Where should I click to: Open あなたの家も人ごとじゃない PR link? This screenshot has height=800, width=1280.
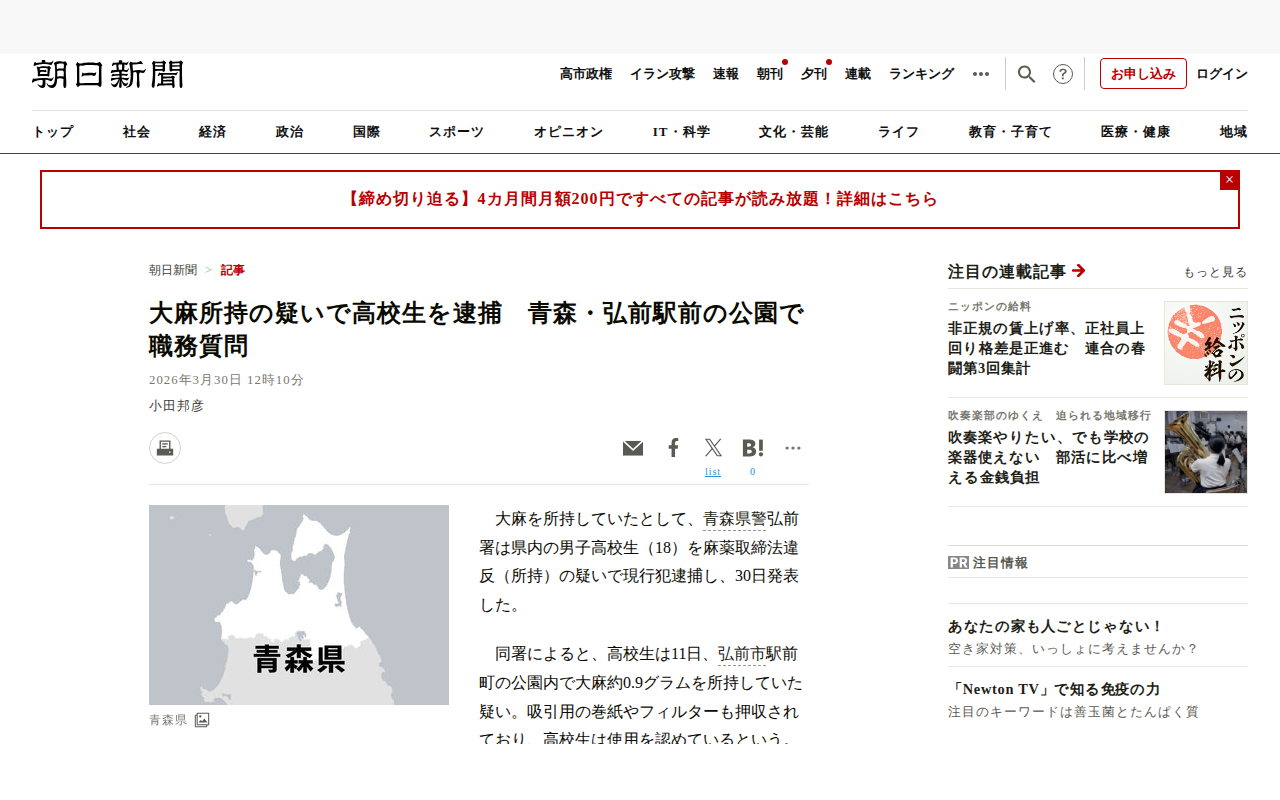coord(1056,627)
